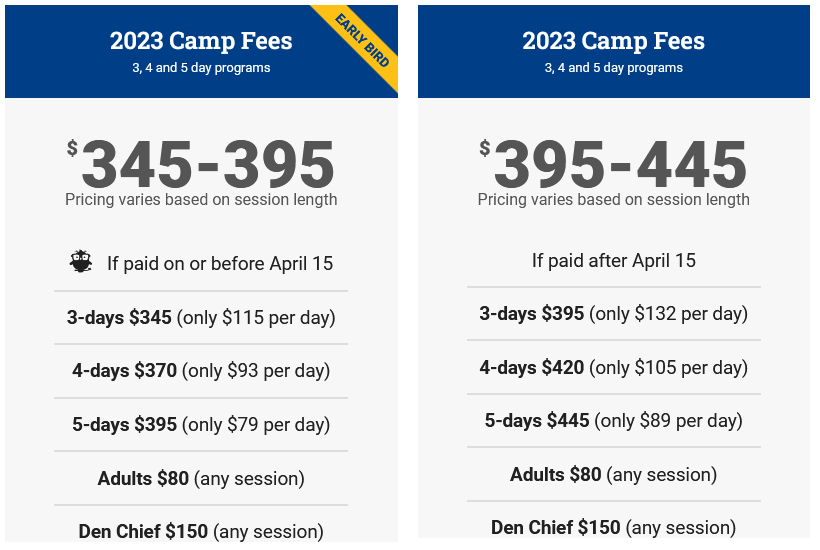The width and height of the screenshot is (820, 550).
Task: Pick the 5-days $445 regular-price row
Action: point(613,421)
